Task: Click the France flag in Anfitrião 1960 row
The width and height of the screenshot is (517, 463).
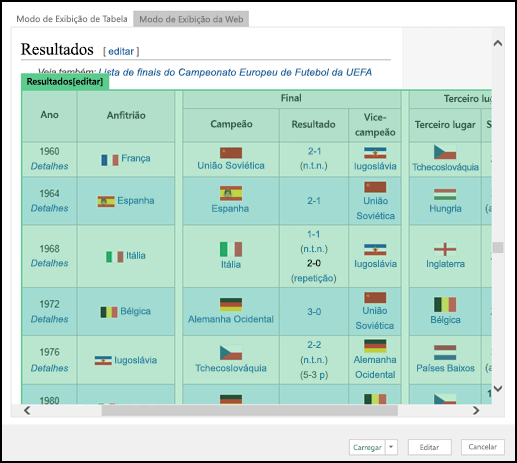Action: click(110, 160)
